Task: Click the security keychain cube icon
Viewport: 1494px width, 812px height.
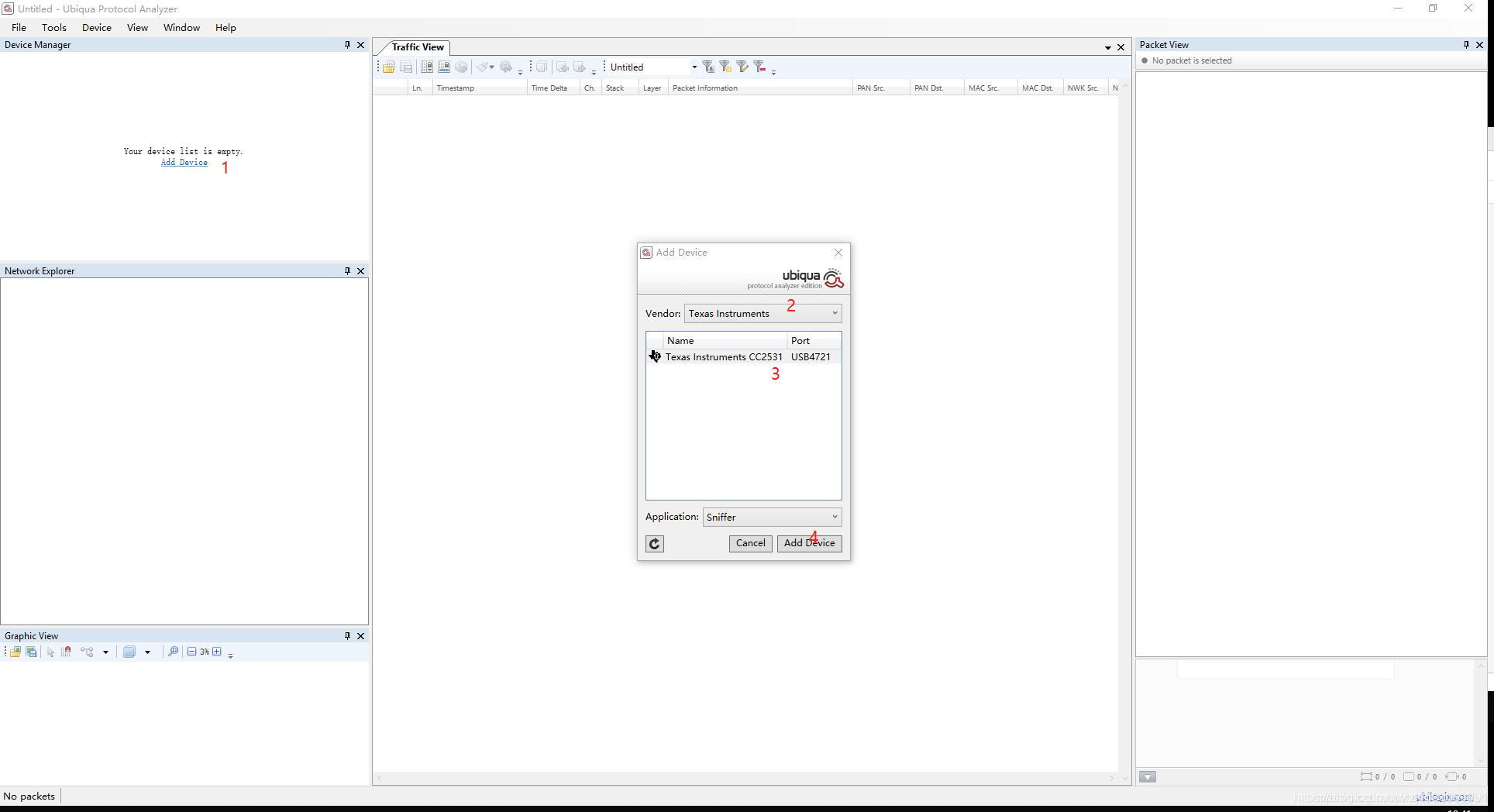Action: tap(461, 67)
